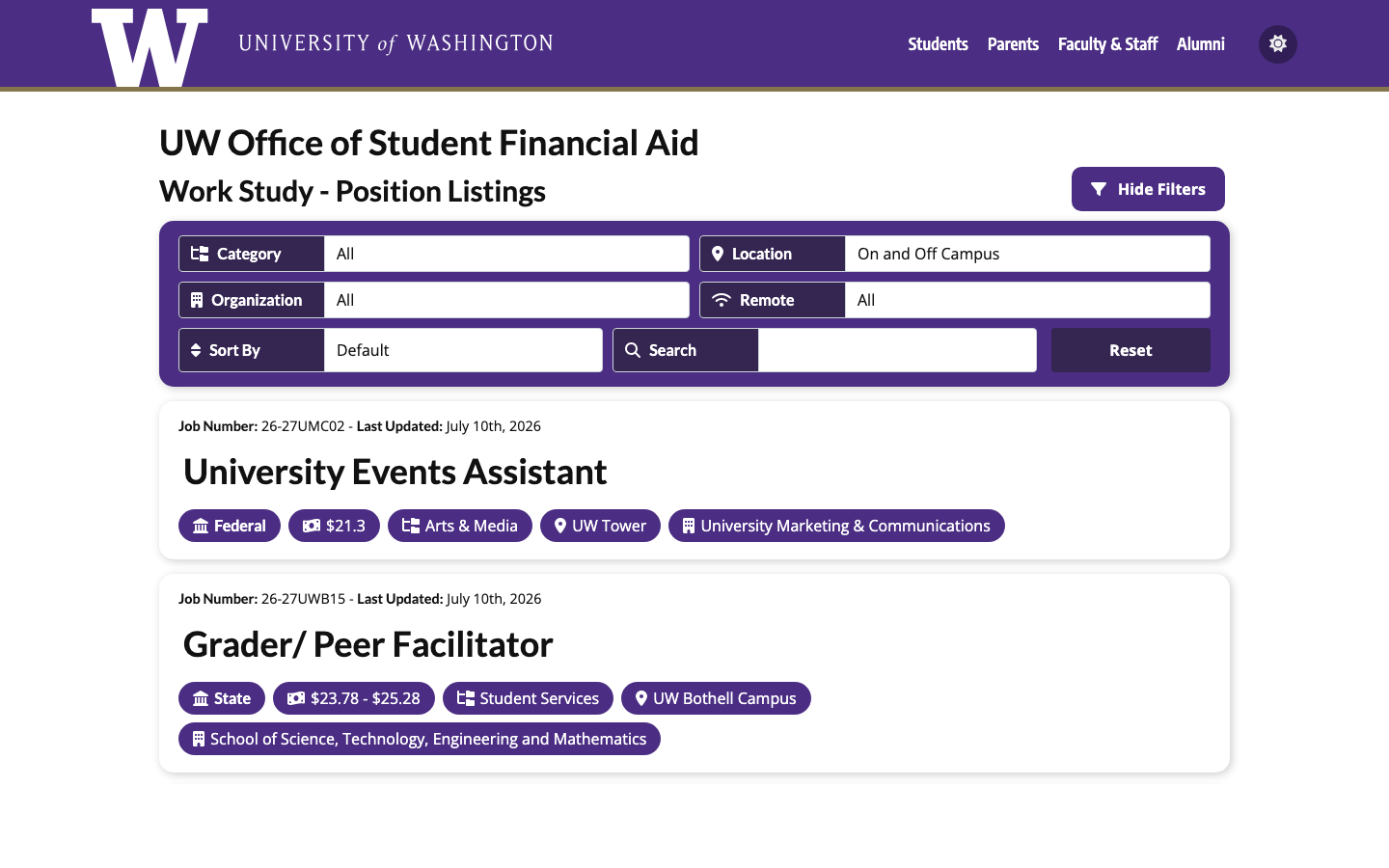The width and height of the screenshot is (1389, 868).
Task: Click the money icon on $21.3 tag
Action: [312, 526]
